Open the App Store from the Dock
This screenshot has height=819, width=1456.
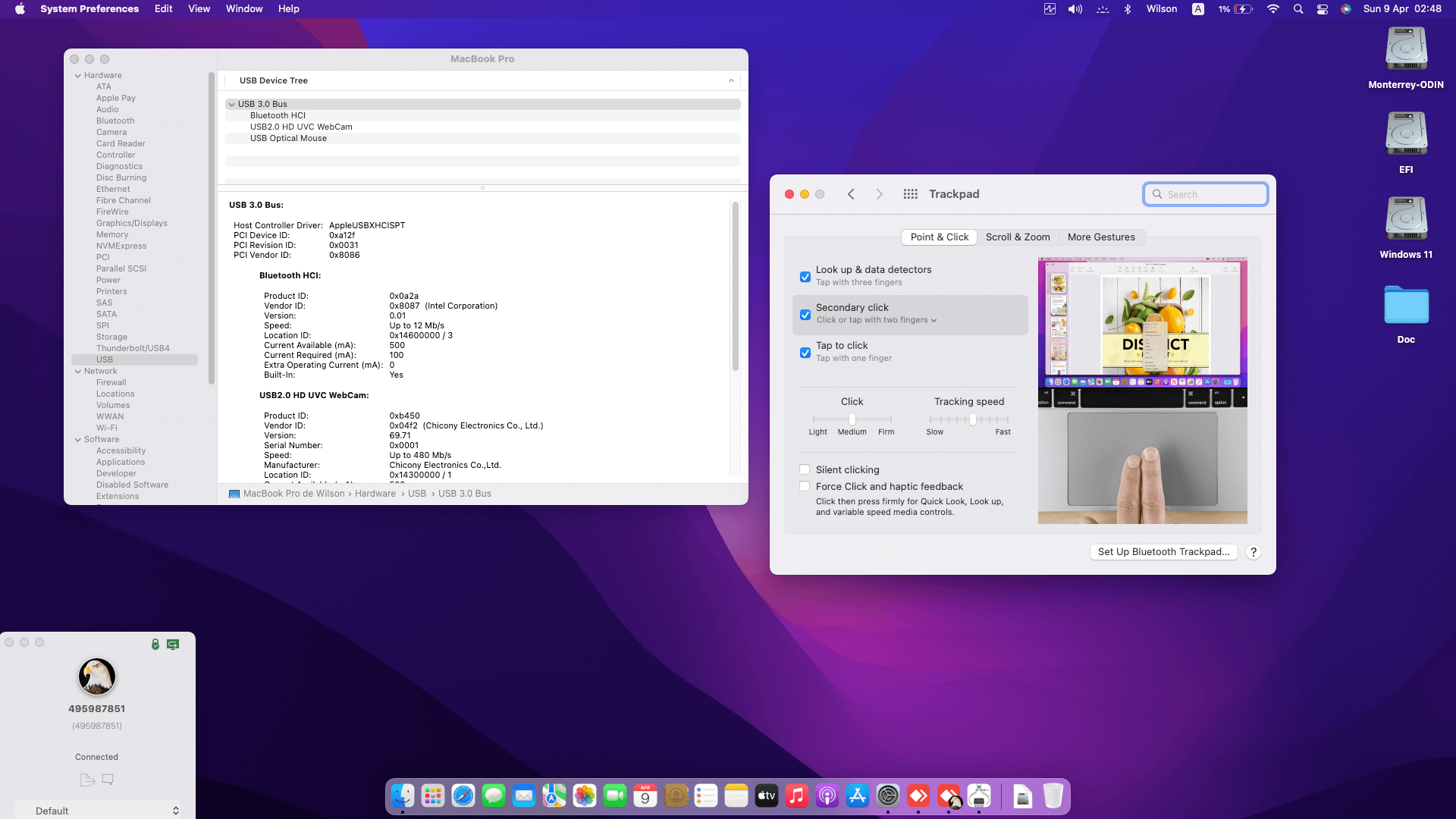857,795
